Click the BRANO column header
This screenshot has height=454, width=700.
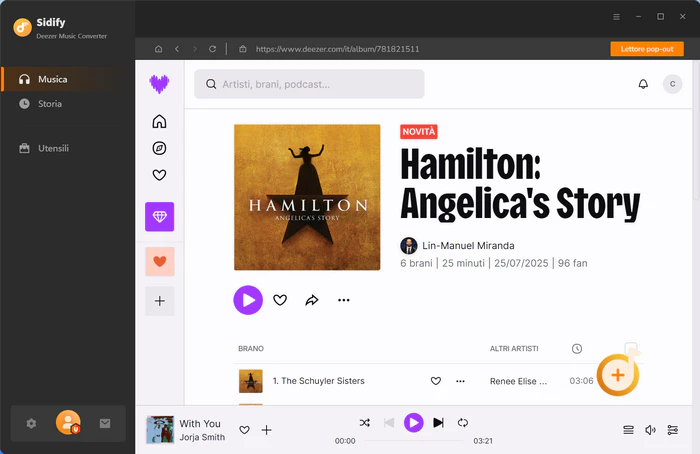coord(251,349)
